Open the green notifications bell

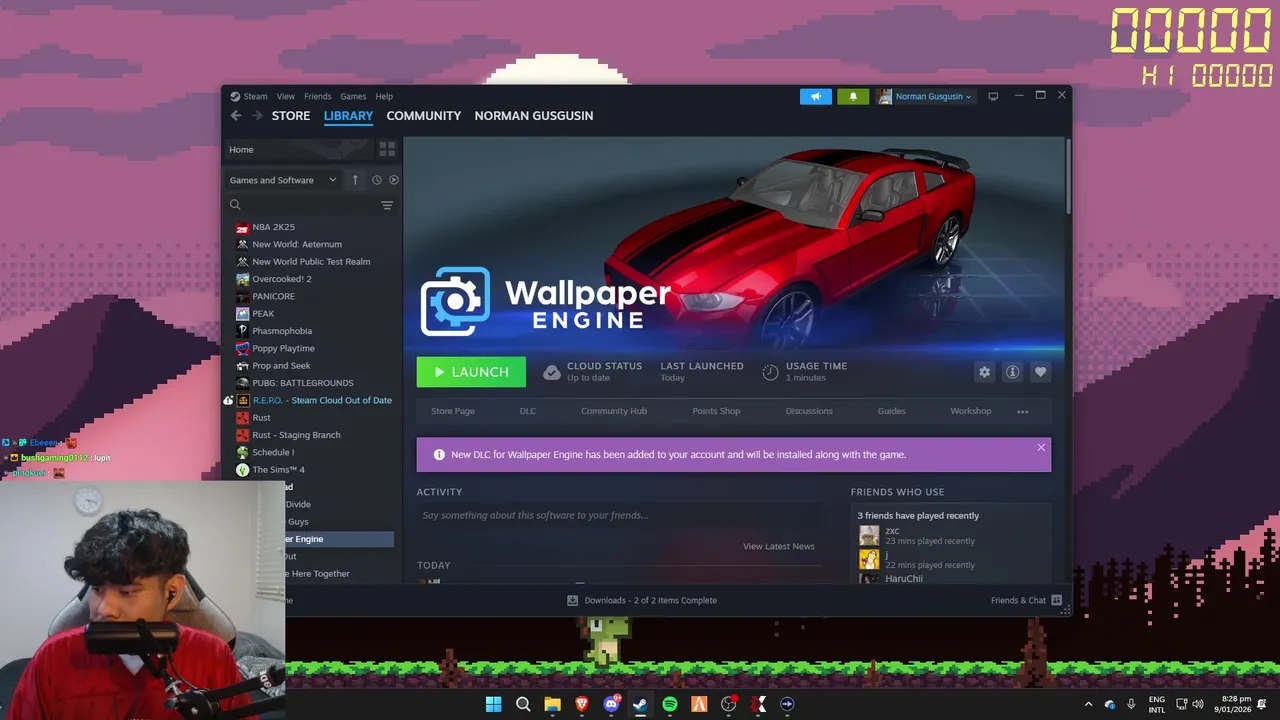click(x=853, y=96)
